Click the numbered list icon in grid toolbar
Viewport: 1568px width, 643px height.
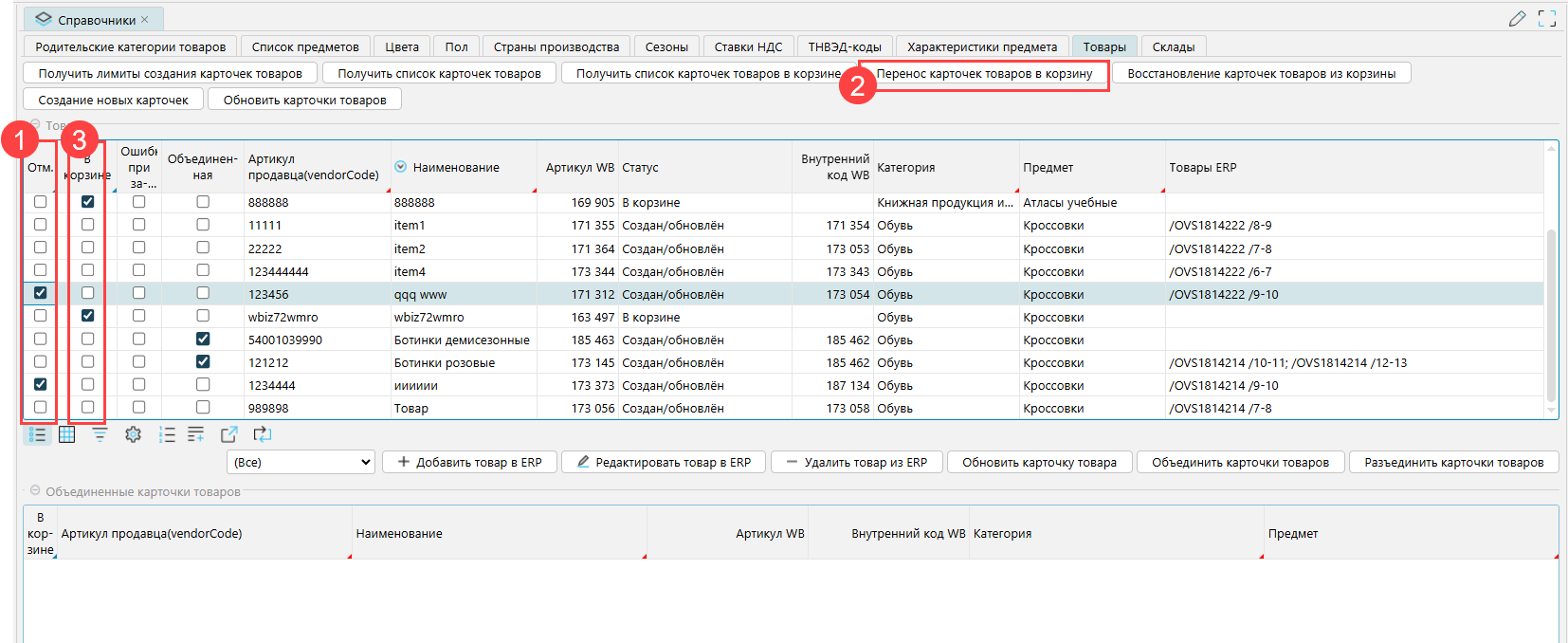click(167, 434)
